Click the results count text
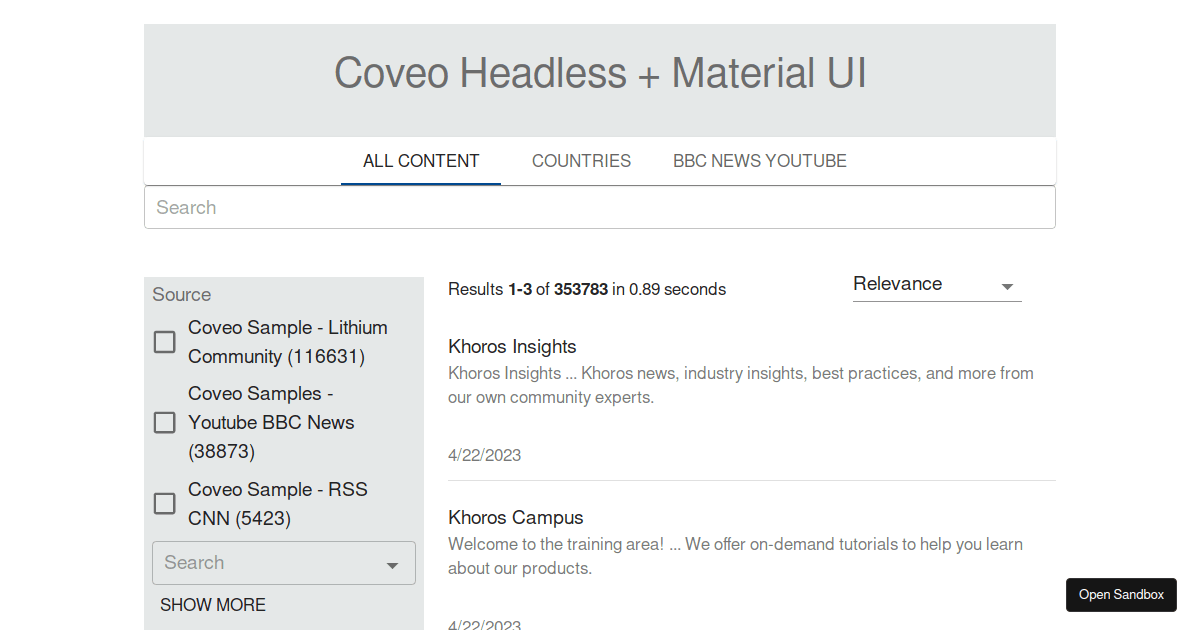 tap(586, 289)
